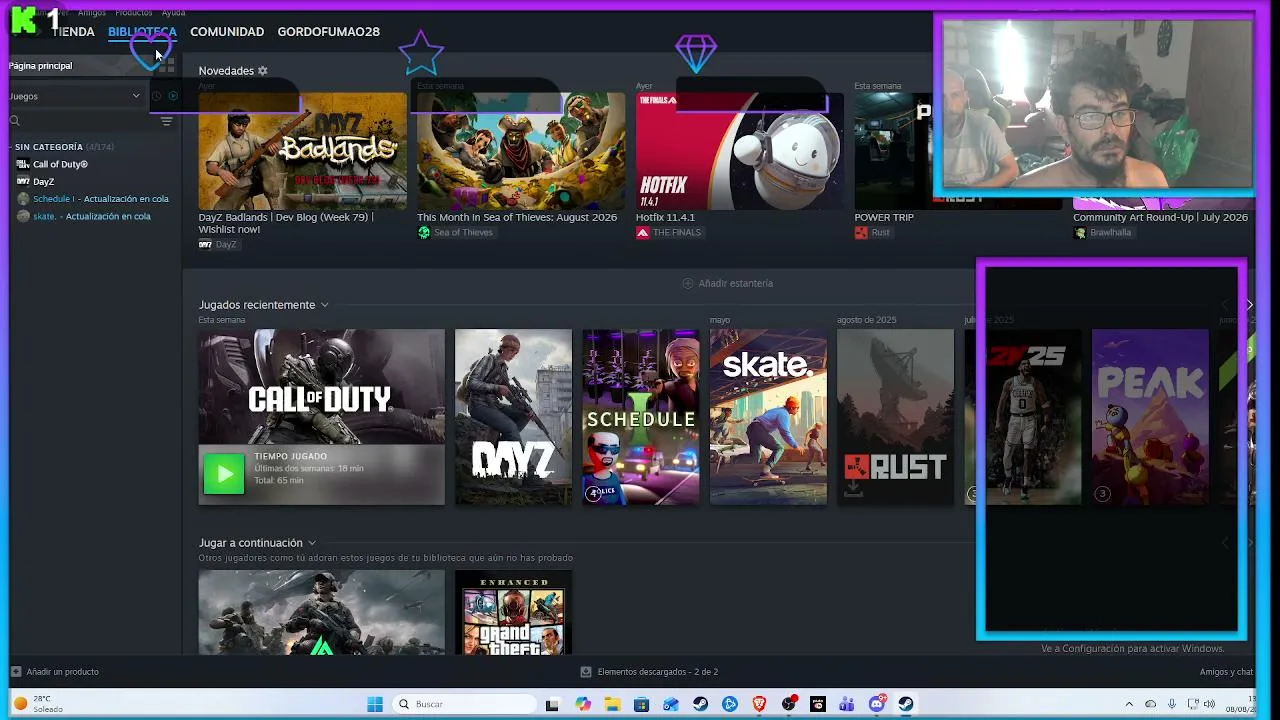Viewport: 1280px width, 720px height.
Task: Open the Ayuda menu
Action: click(x=173, y=13)
